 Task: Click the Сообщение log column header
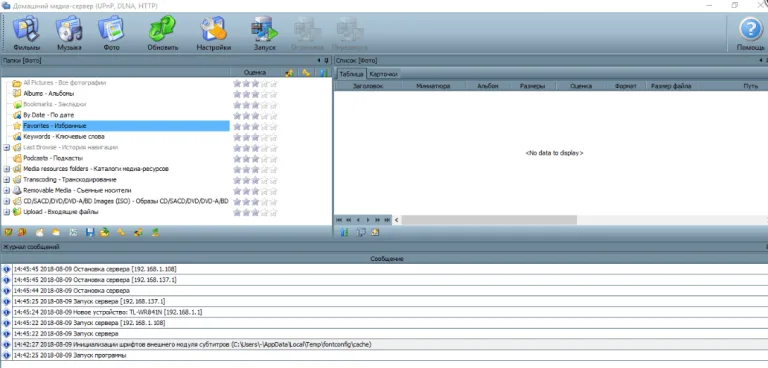coord(386,259)
